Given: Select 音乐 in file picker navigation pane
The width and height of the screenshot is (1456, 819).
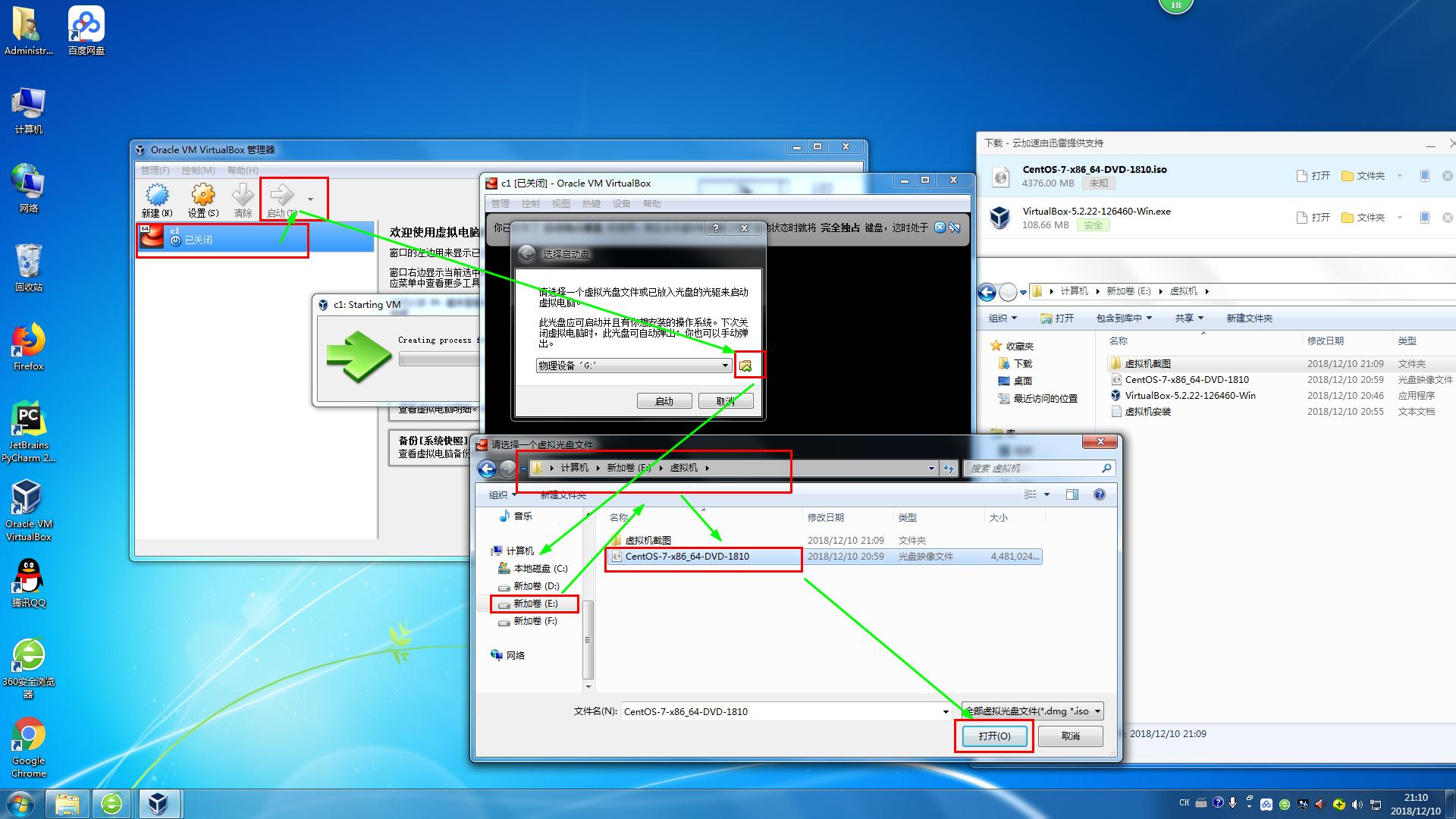Looking at the screenshot, I should pos(516,516).
